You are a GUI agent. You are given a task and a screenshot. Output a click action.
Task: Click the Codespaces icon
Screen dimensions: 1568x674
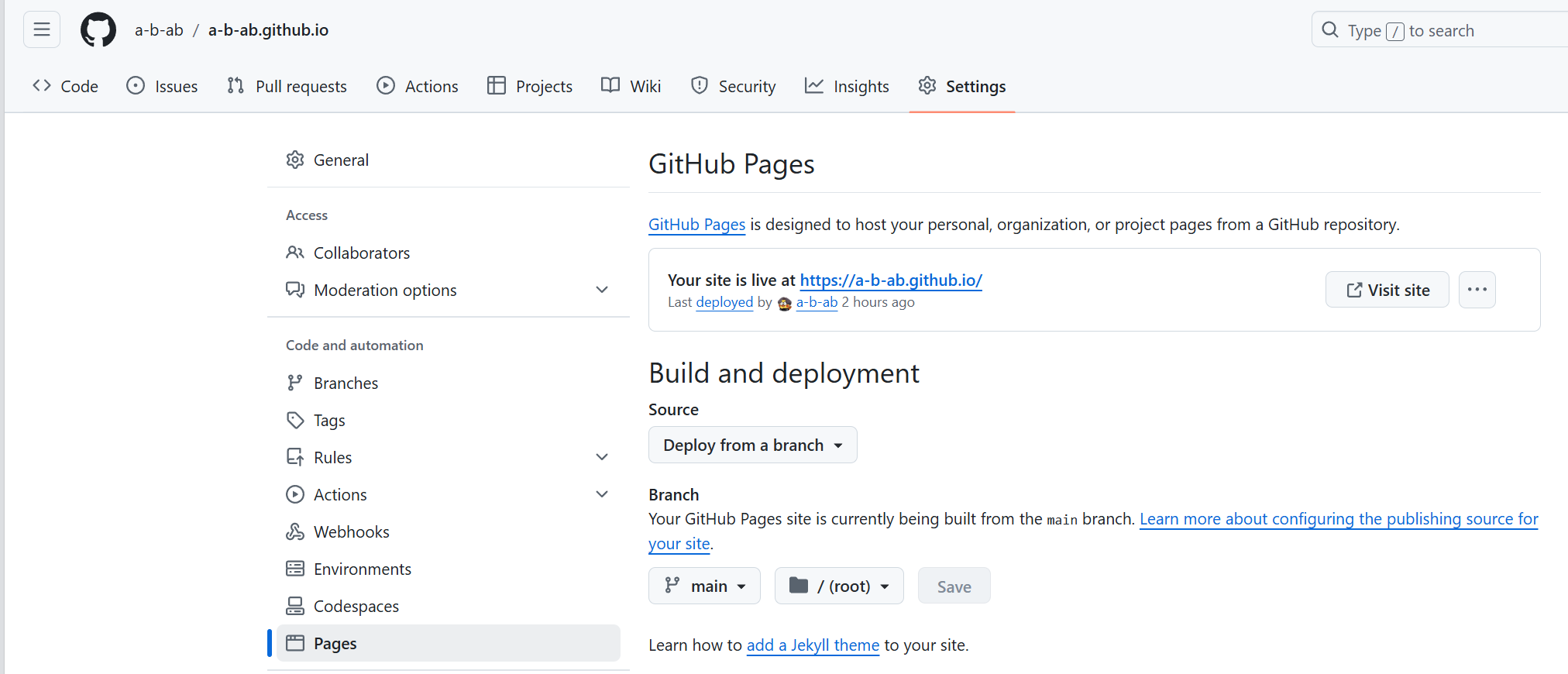coord(295,606)
